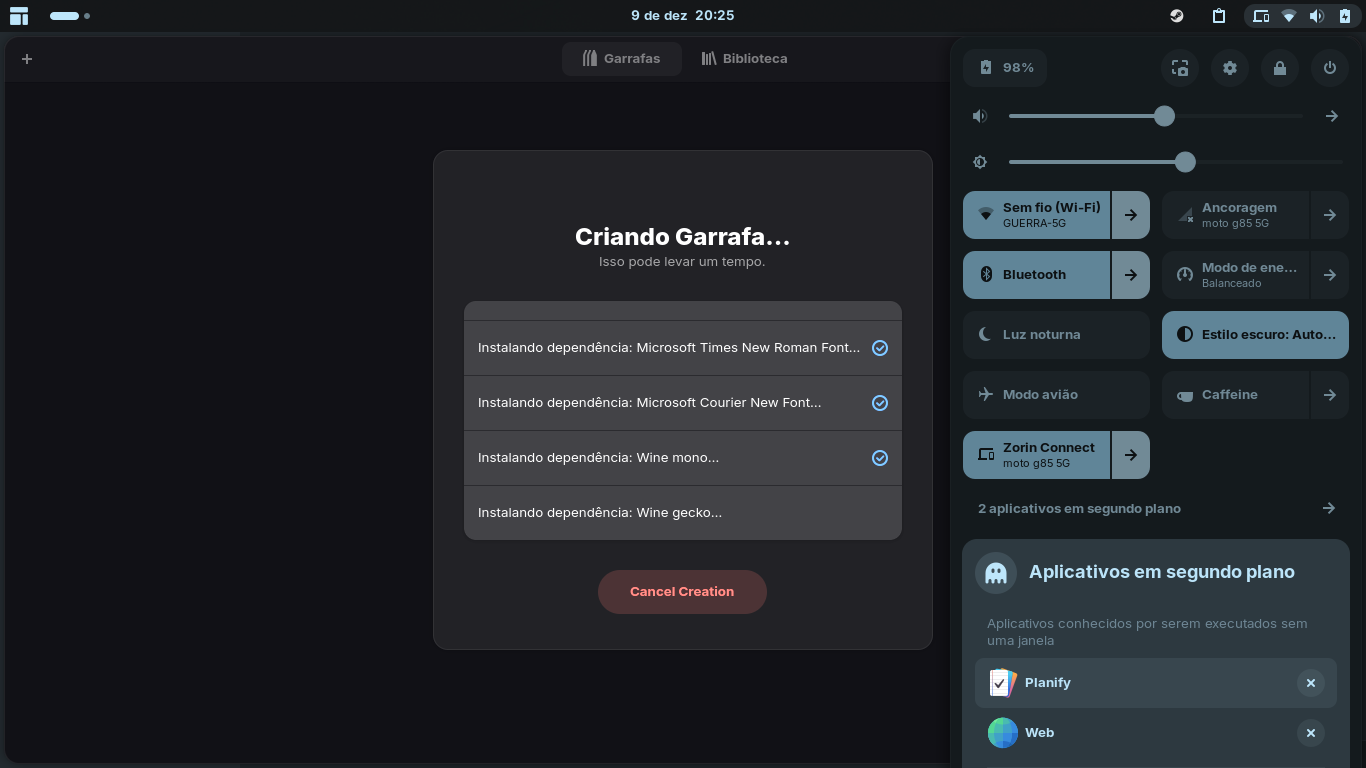Toggle Estilo escuro dark style
1366x768 pixels.
(x=1255, y=335)
